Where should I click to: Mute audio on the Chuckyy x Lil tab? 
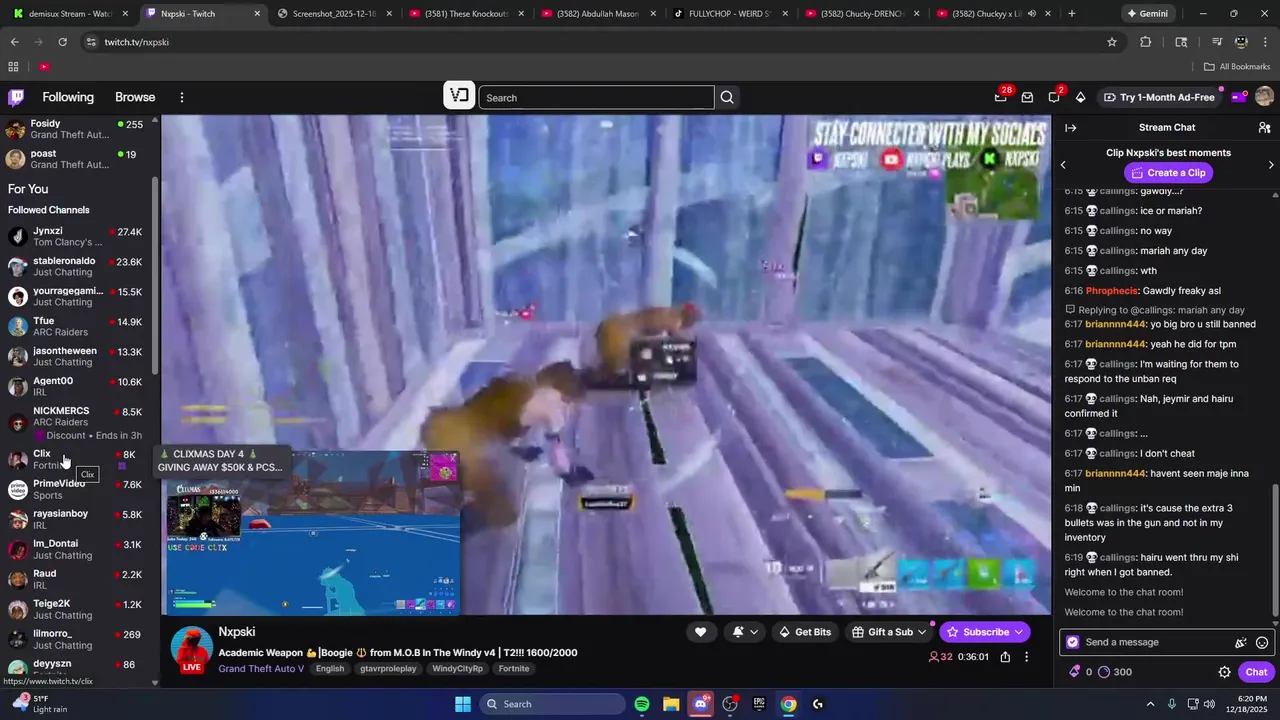(x=1032, y=14)
